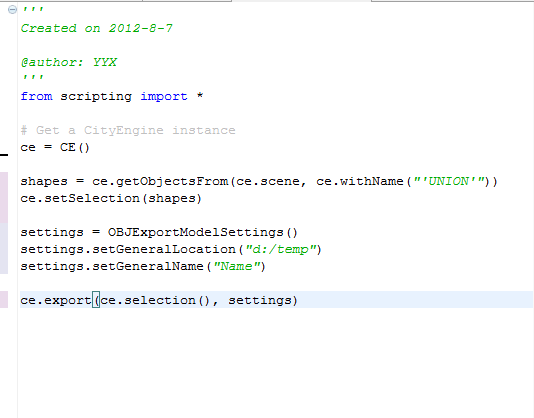Click the text 'Created on 2012-8-7'
The width and height of the screenshot is (534, 418).
coord(97,28)
